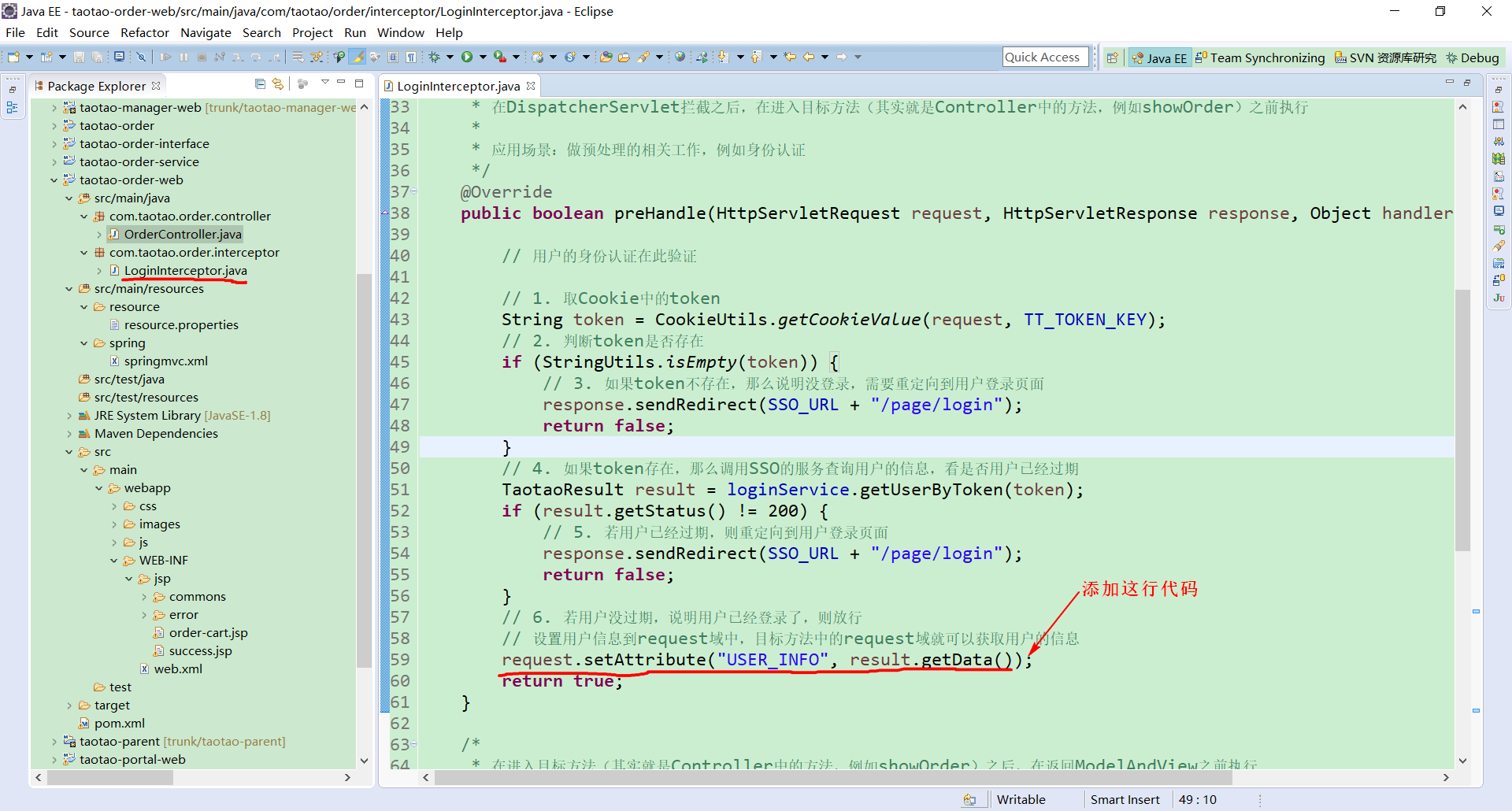
Task: Click the New file toolbar icon
Action: [13, 57]
